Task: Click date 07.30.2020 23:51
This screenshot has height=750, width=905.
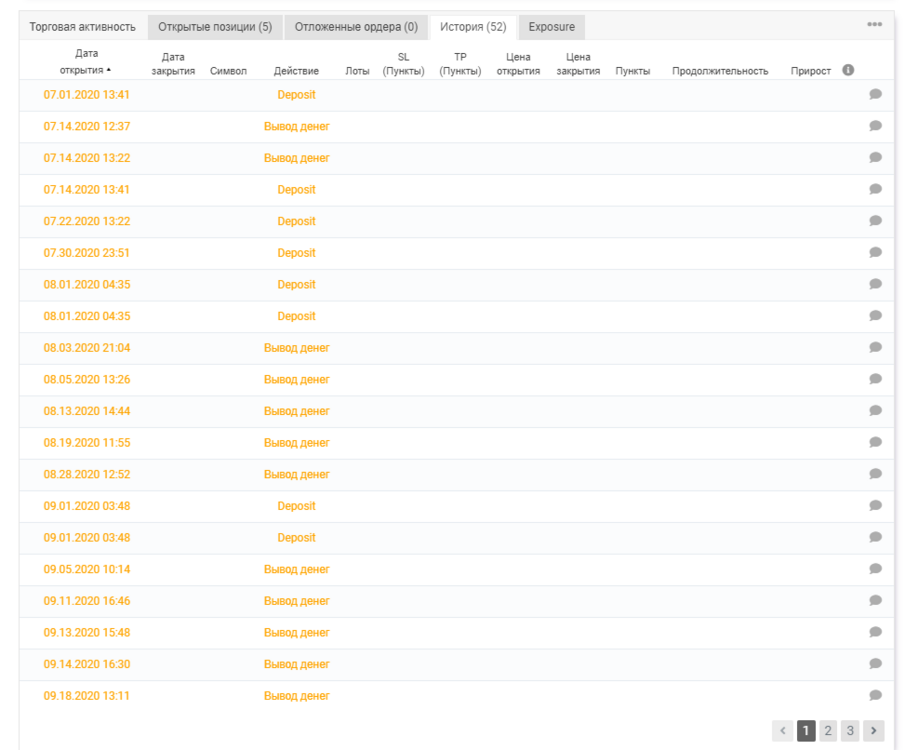Action: [87, 253]
